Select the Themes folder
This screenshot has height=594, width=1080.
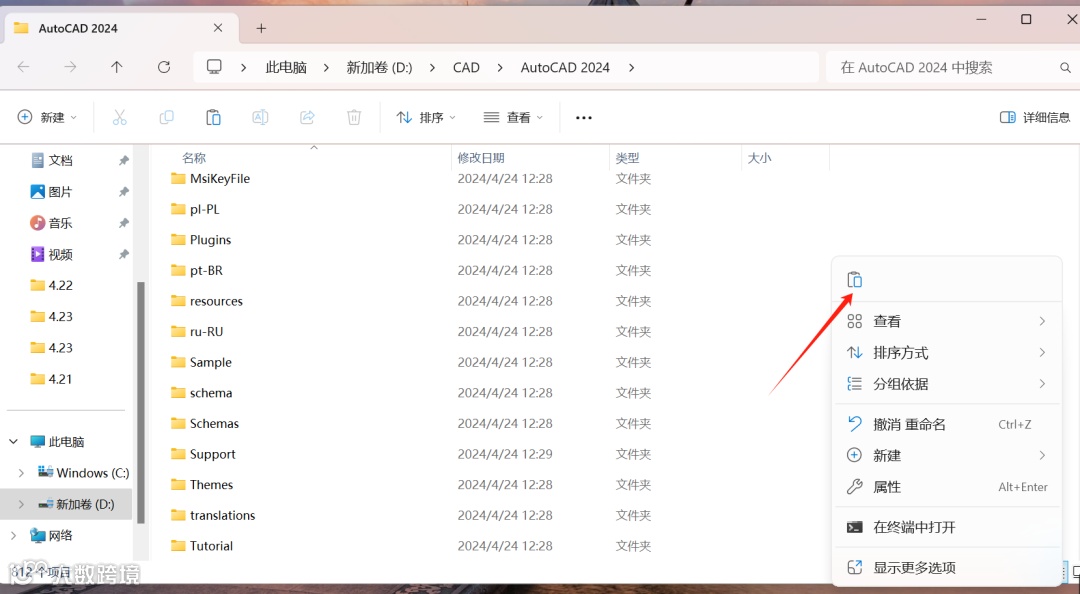click(x=202, y=484)
